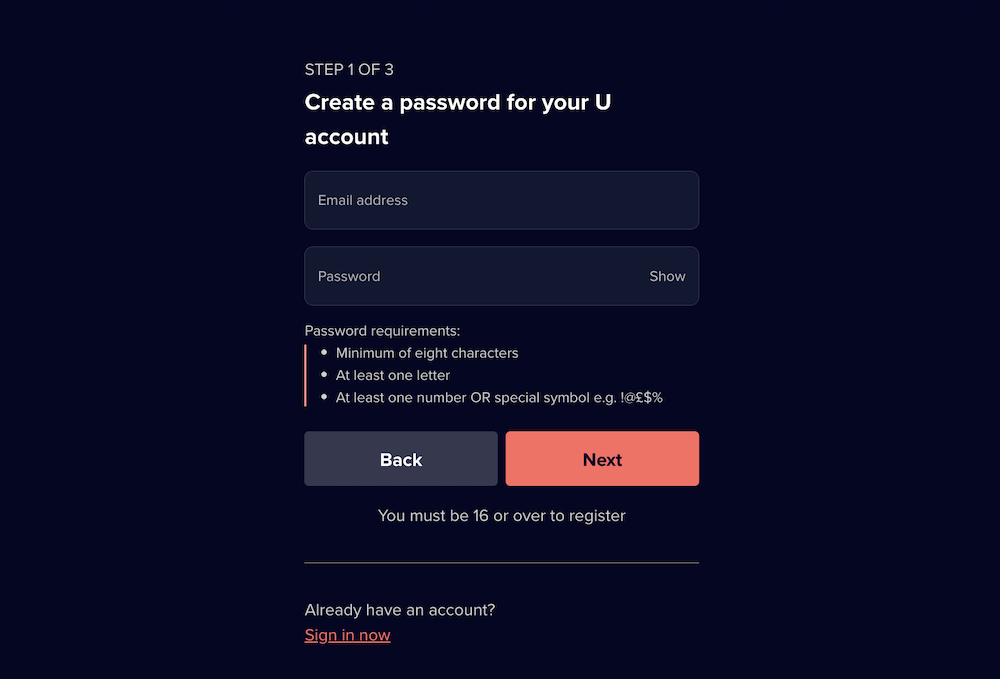Open the Sign in now link

click(348, 635)
